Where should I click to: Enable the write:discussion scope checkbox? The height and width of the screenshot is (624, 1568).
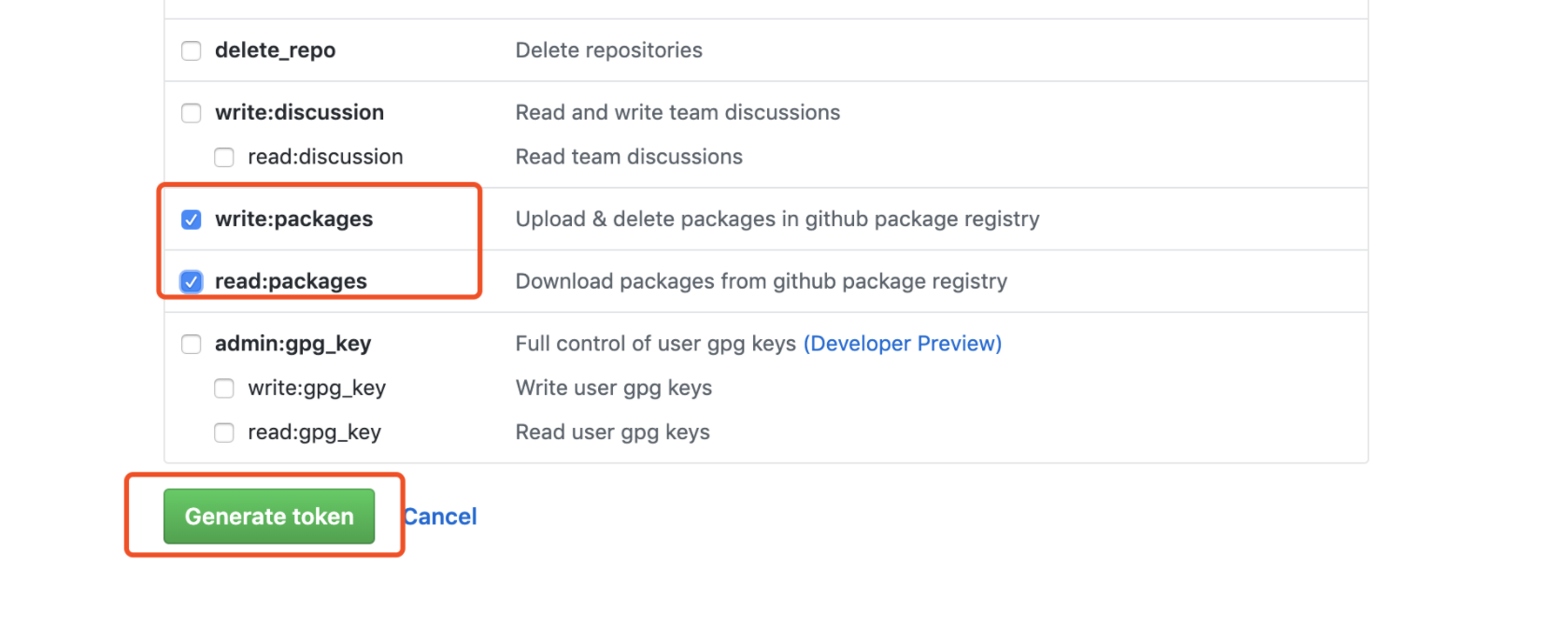(x=192, y=113)
